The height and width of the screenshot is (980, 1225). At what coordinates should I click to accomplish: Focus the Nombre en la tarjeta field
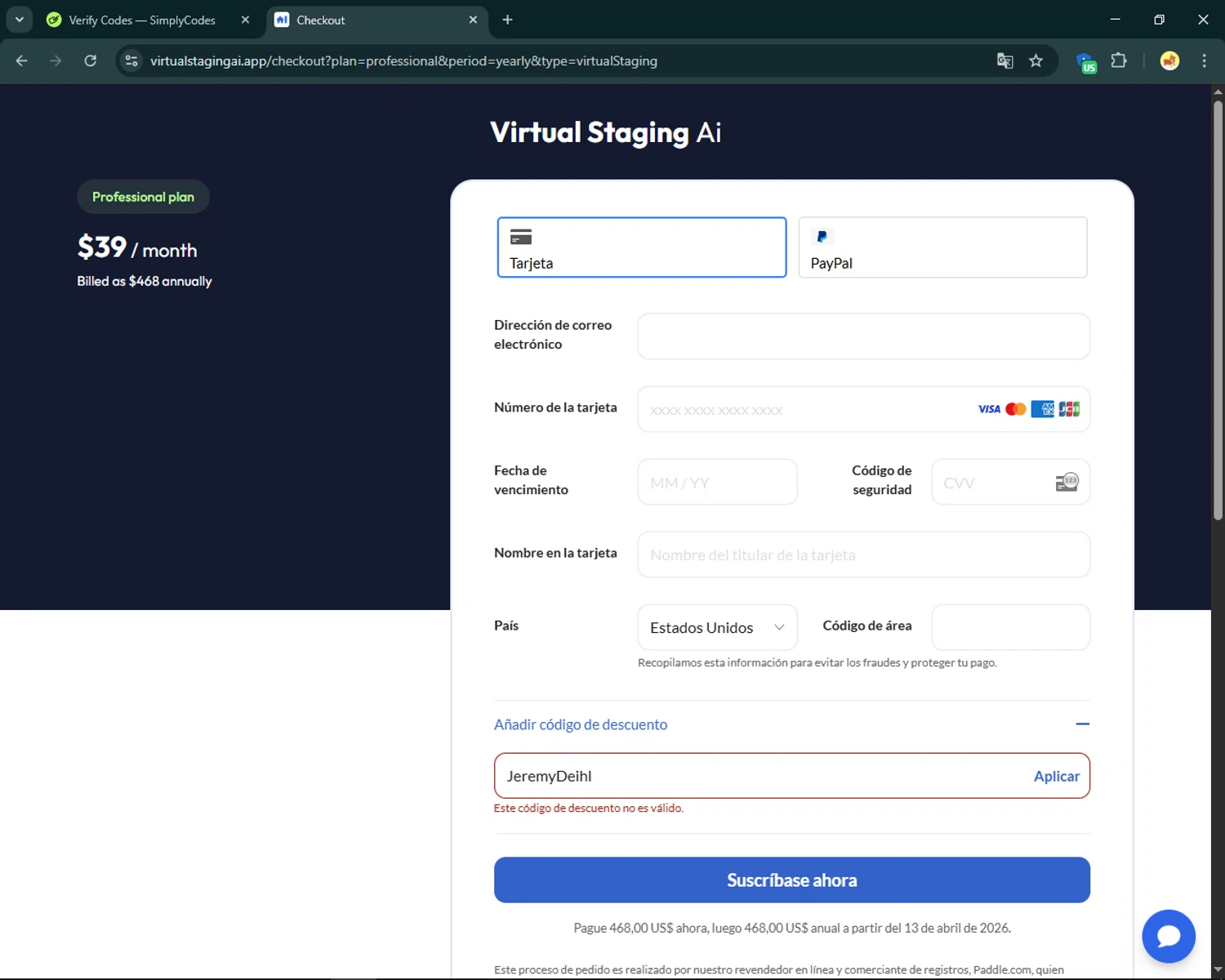(x=863, y=555)
